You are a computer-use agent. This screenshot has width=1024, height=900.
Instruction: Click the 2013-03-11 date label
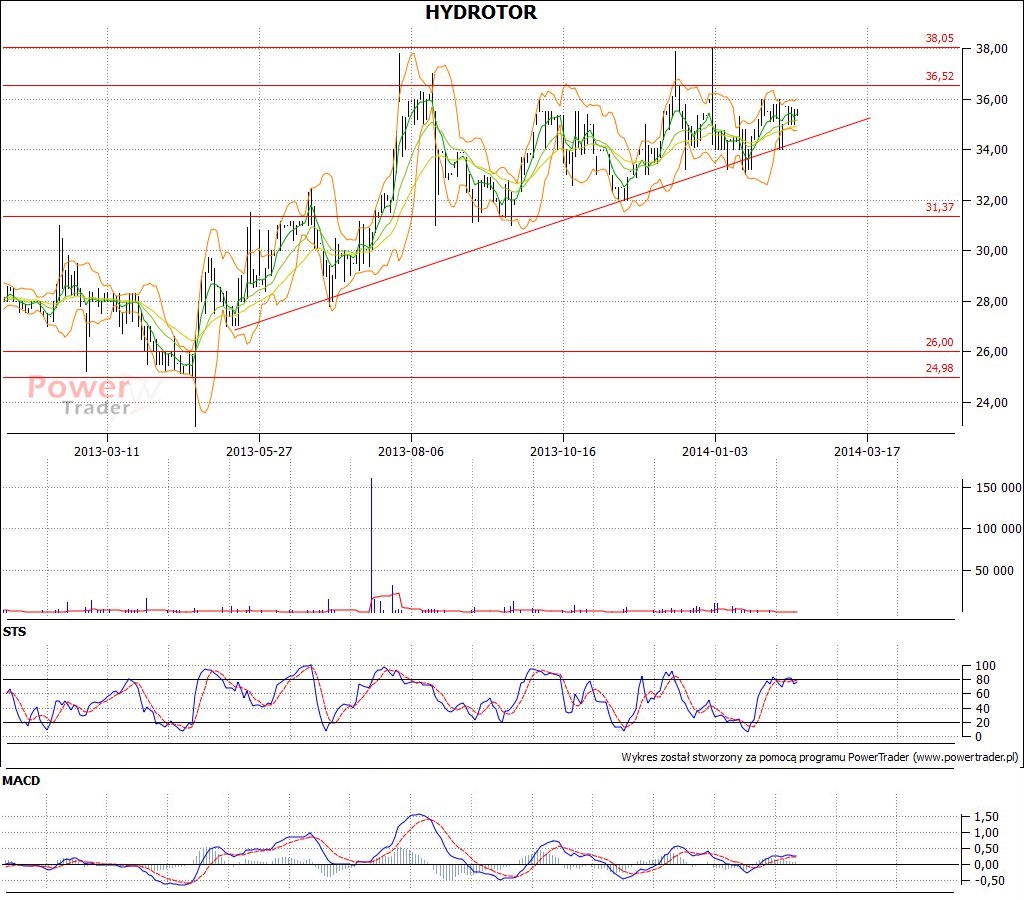coord(106,451)
